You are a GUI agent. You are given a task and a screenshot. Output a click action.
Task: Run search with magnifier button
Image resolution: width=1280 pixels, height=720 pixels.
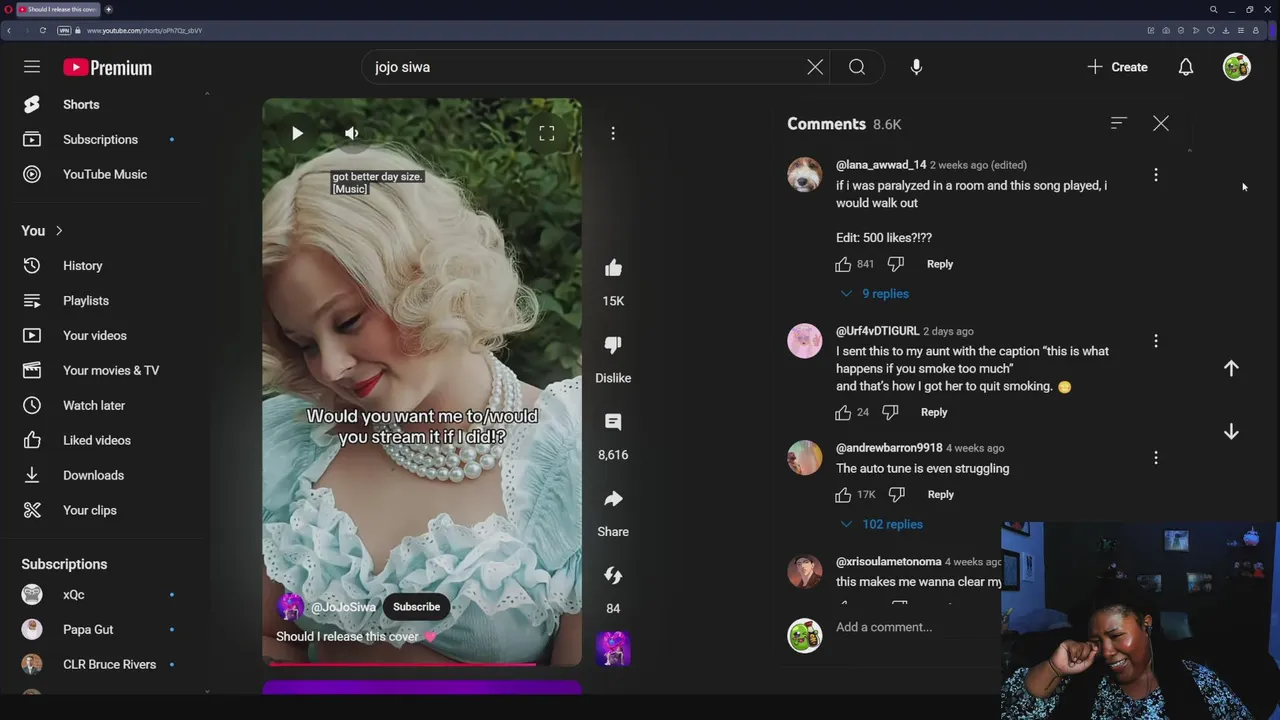tap(857, 67)
